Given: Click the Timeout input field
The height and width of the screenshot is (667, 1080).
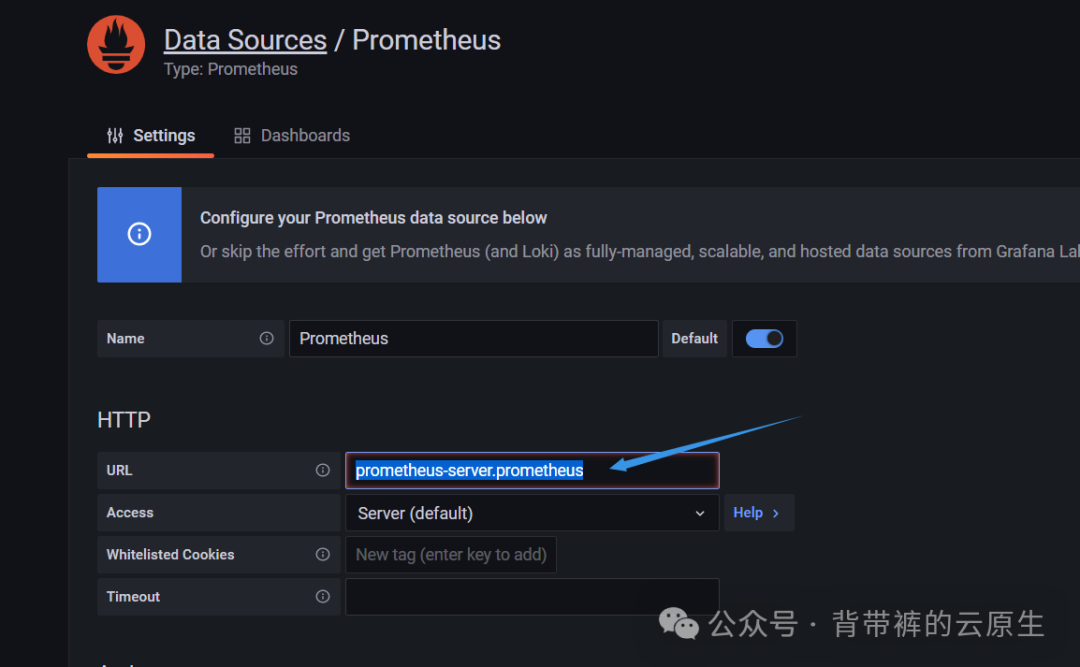Looking at the screenshot, I should (x=532, y=596).
